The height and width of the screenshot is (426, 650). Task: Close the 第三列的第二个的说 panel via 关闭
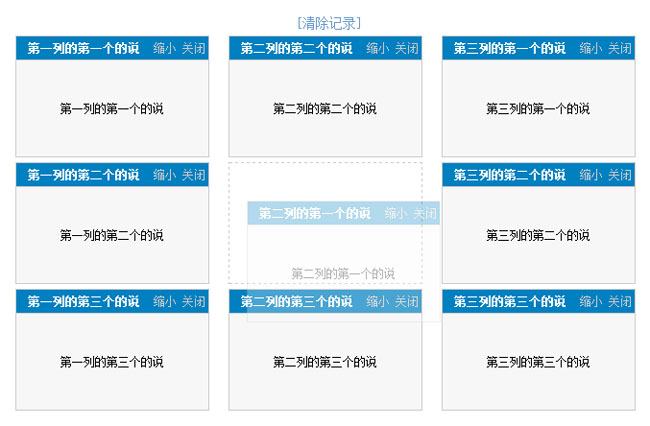pos(619,175)
